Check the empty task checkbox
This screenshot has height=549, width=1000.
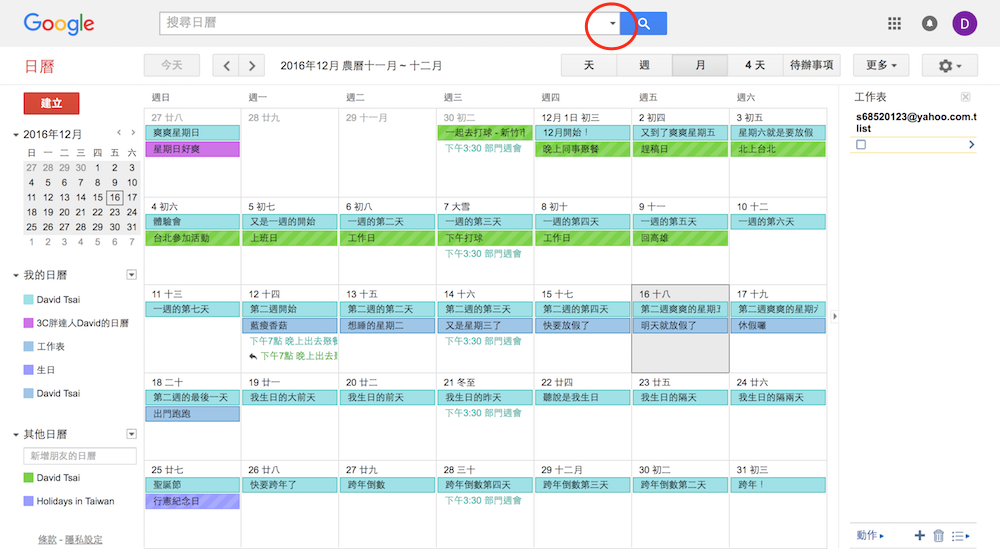tap(861, 145)
